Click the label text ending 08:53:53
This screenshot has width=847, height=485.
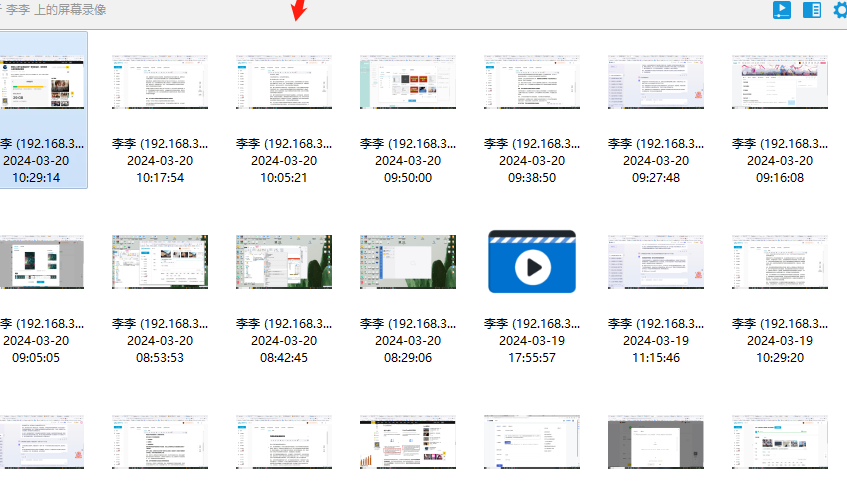click(x=160, y=349)
